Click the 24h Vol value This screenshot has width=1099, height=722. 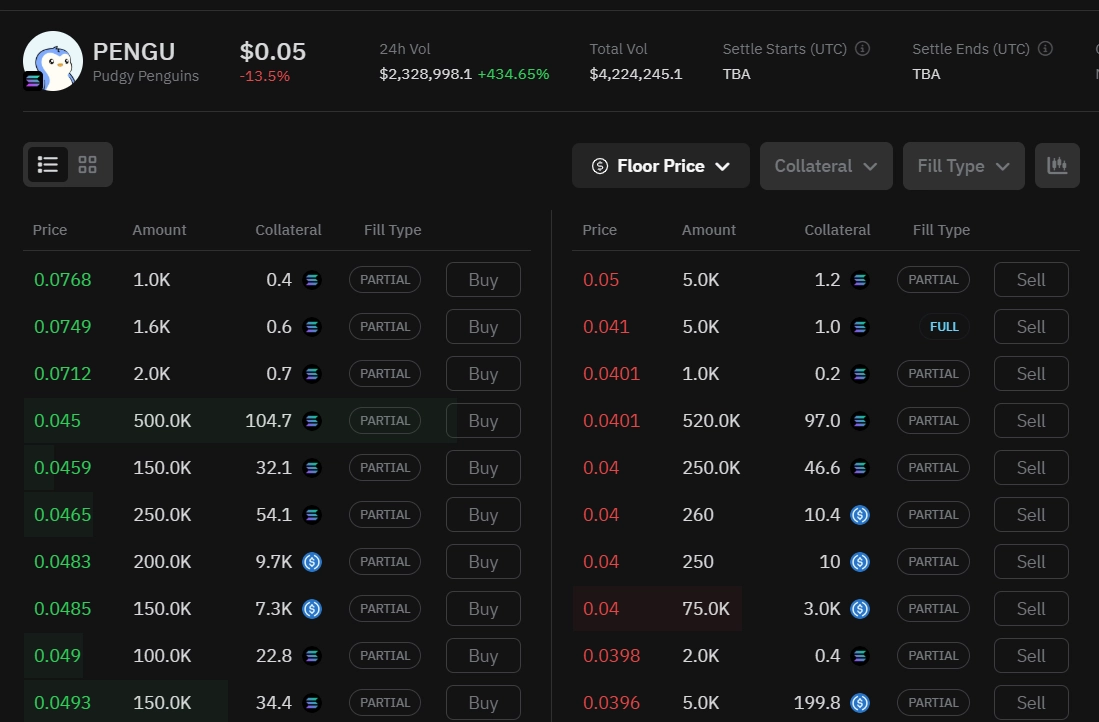pos(425,73)
